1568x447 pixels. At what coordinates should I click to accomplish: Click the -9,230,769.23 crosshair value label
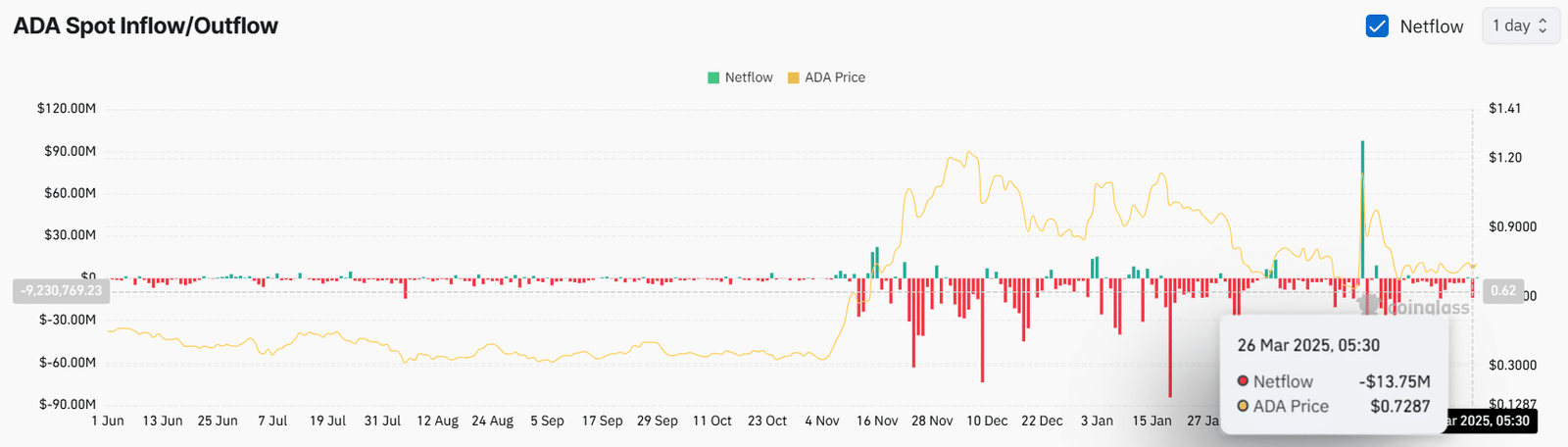coord(61,291)
